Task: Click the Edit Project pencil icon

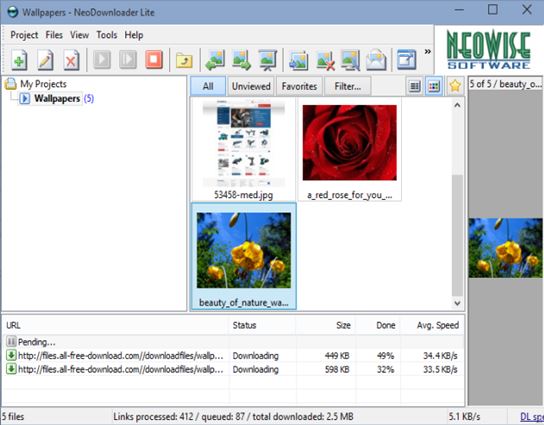Action: 45,60
